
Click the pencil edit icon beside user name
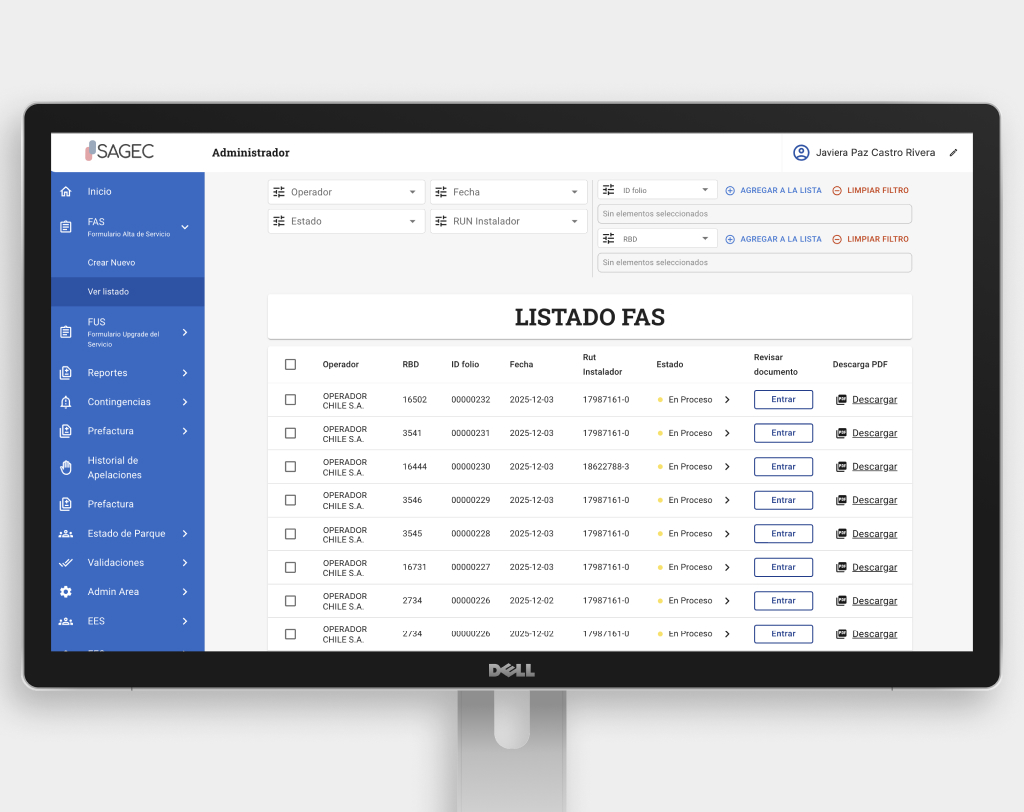(953, 153)
